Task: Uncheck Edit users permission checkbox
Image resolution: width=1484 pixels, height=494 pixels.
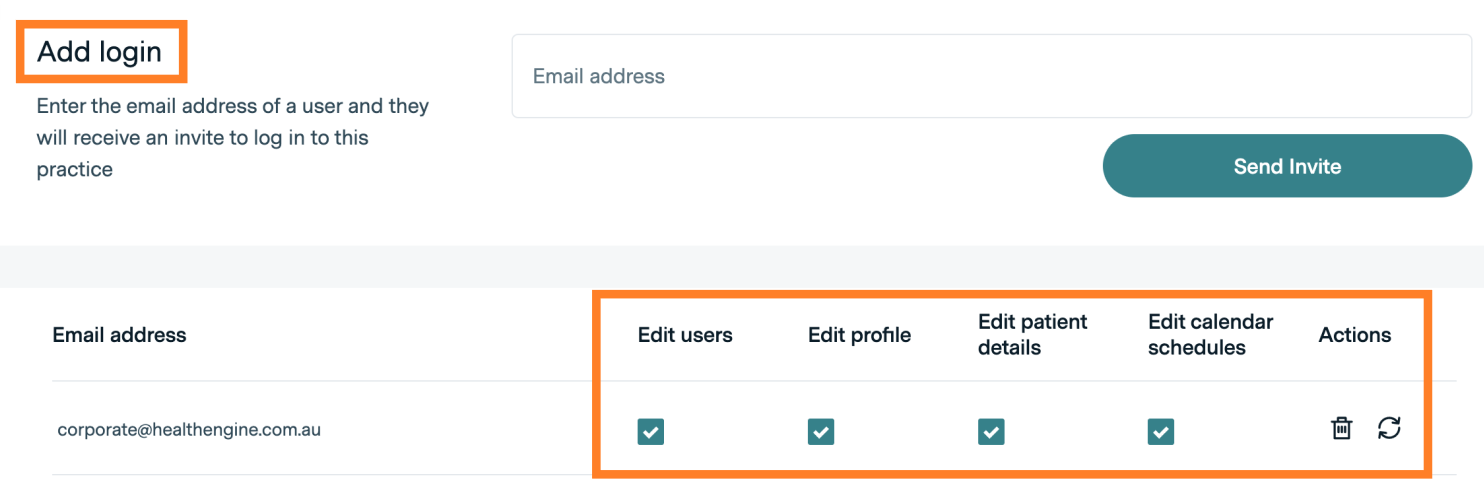Action: point(651,431)
